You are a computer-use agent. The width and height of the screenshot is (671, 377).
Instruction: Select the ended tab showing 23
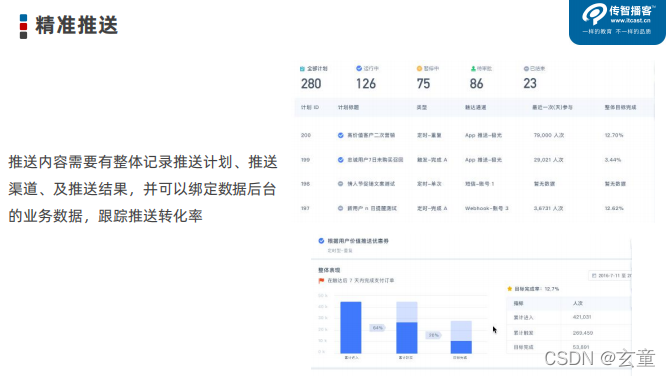pos(534,77)
